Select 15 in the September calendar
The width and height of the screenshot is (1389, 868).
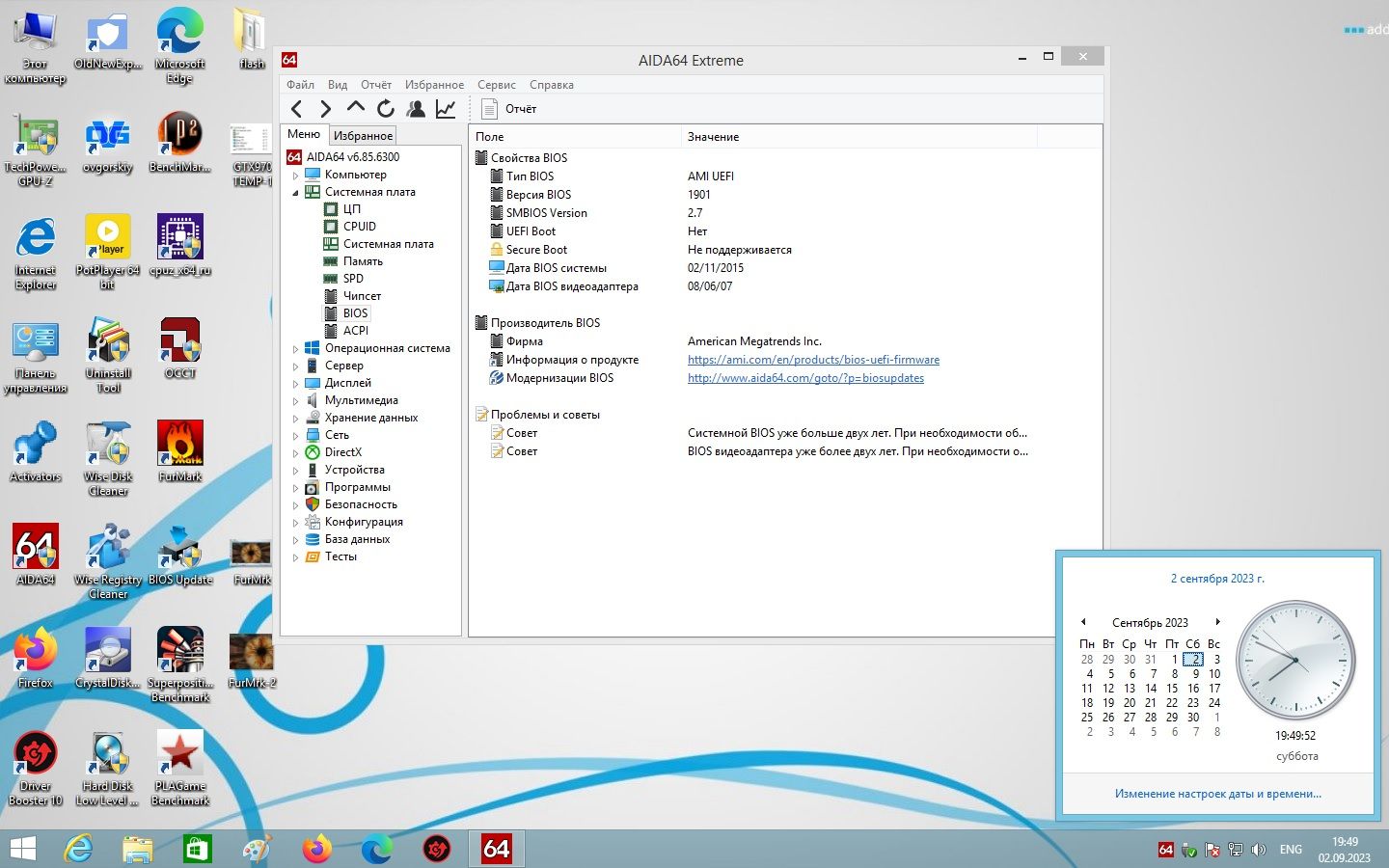point(1172,689)
